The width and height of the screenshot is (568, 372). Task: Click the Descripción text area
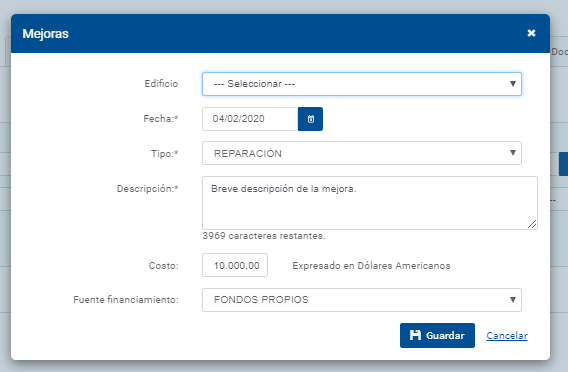coord(369,203)
